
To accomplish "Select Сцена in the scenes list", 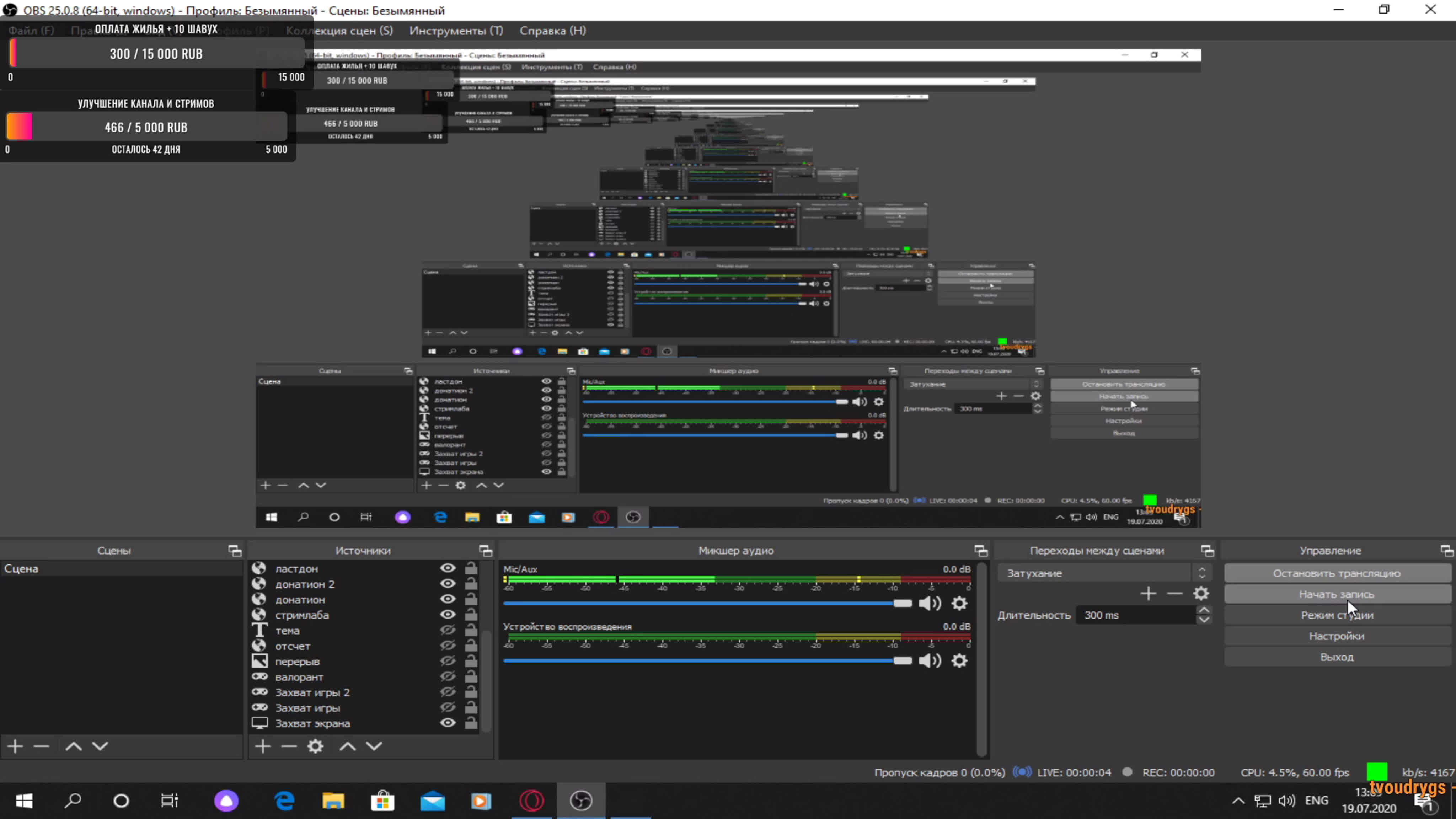I will (121, 569).
